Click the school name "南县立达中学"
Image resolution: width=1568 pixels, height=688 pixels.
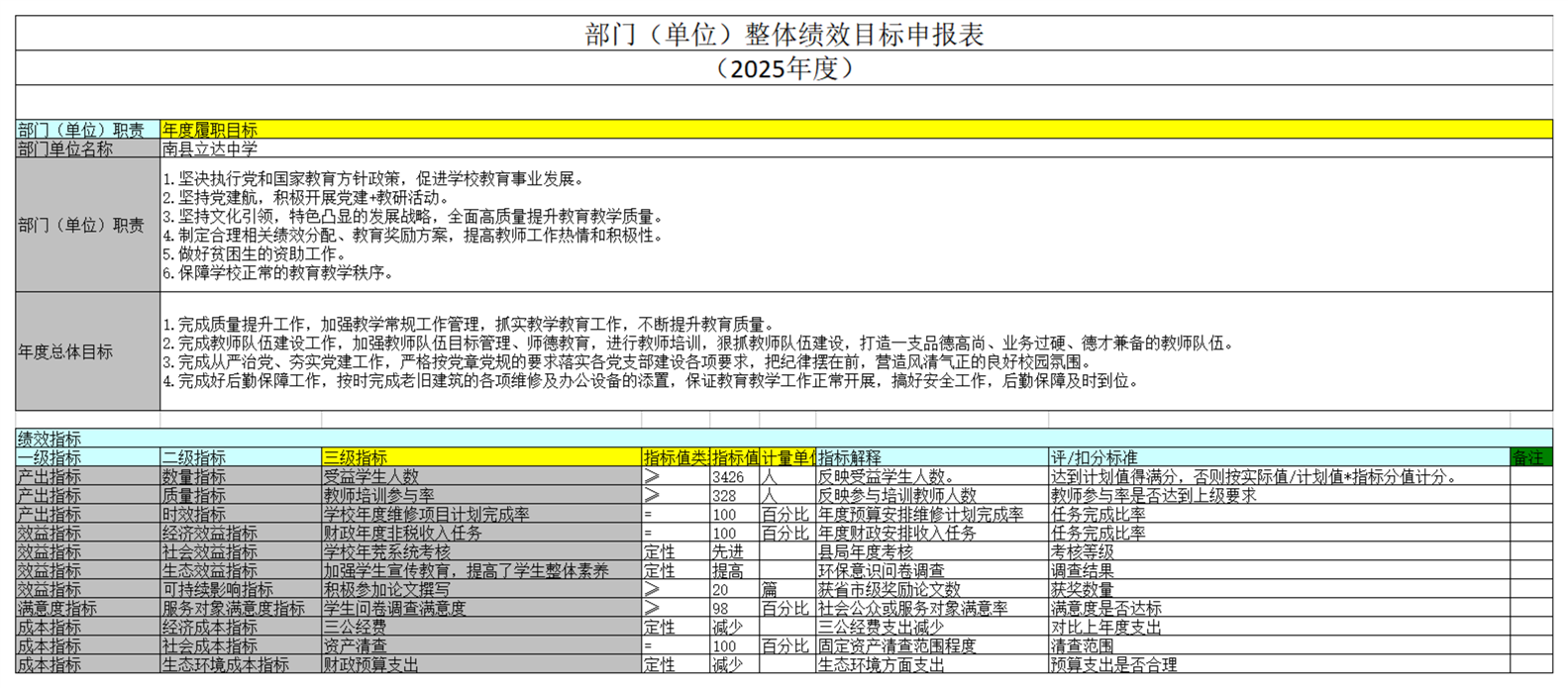point(210,148)
